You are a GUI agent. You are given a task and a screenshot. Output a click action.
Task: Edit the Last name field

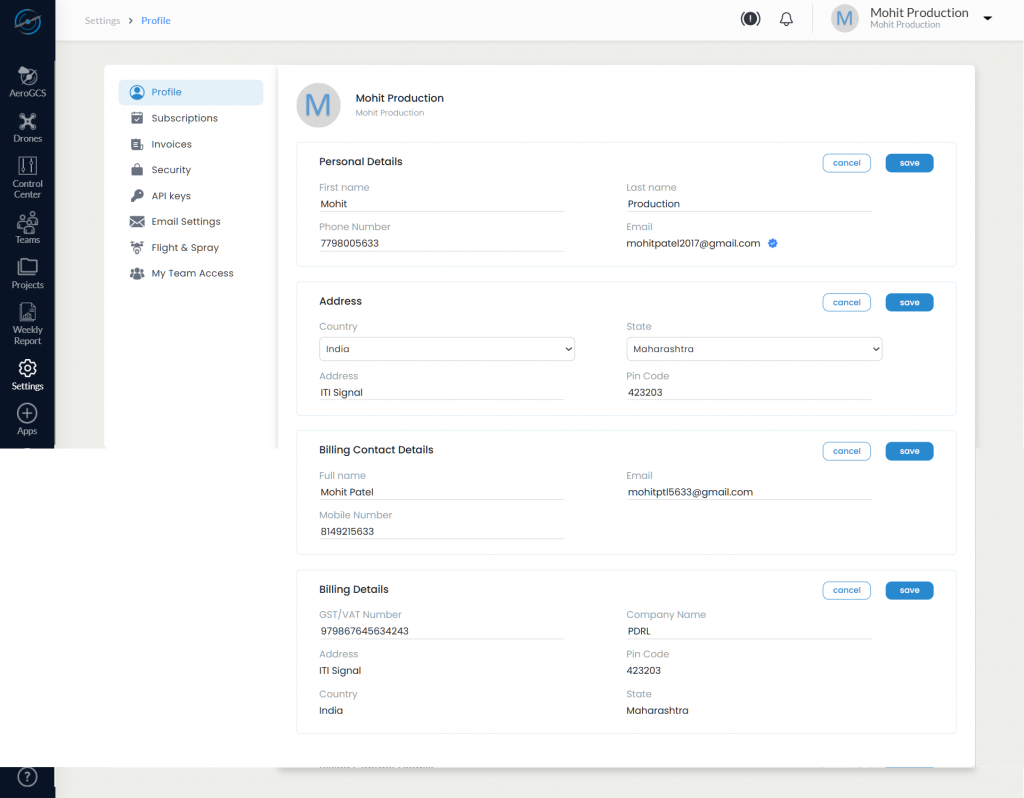point(749,204)
